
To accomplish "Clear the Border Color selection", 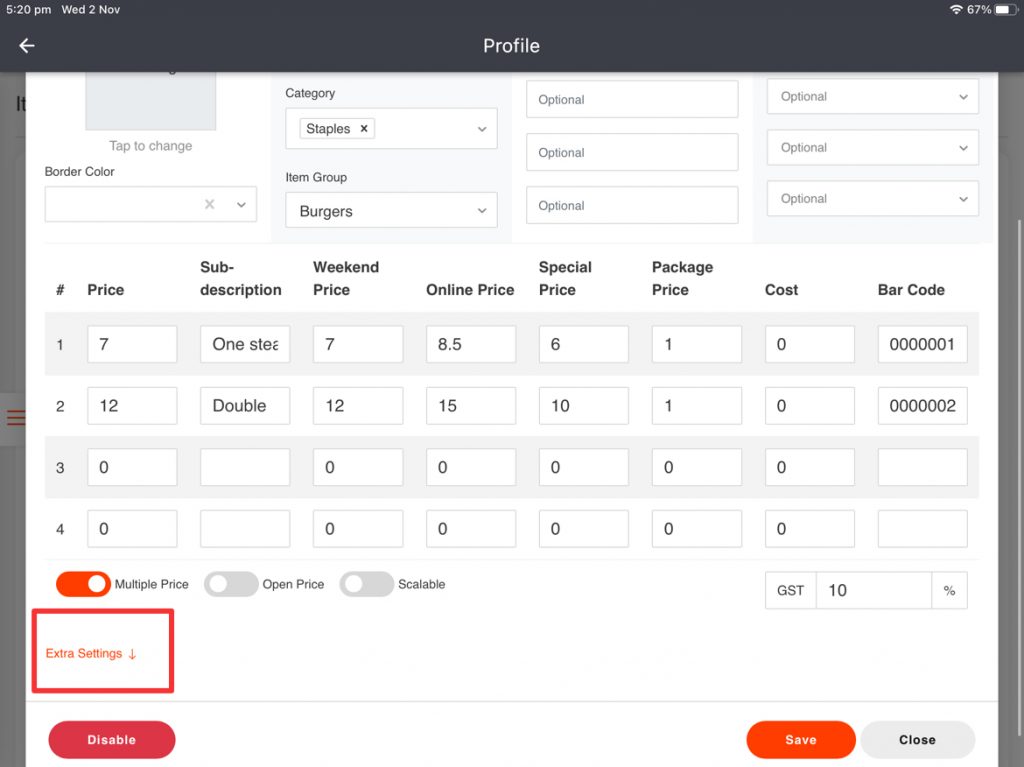I will click(210, 204).
